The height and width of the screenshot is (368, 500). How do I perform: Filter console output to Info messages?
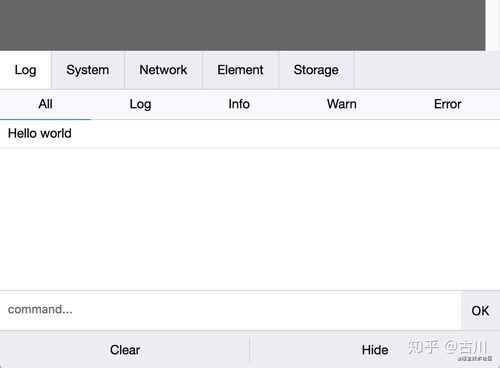(x=239, y=104)
